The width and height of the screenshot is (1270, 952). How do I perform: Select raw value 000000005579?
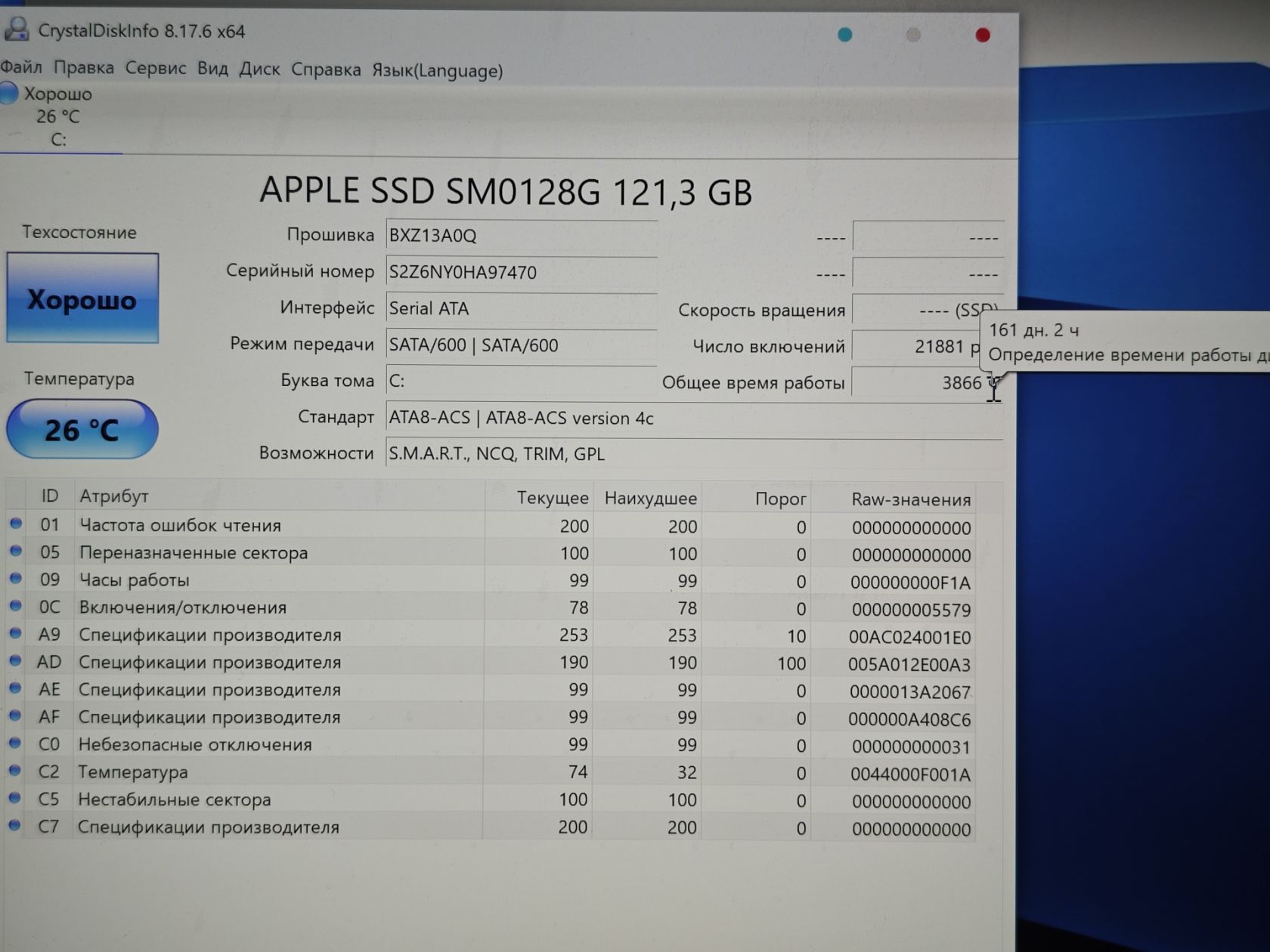click(x=911, y=610)
